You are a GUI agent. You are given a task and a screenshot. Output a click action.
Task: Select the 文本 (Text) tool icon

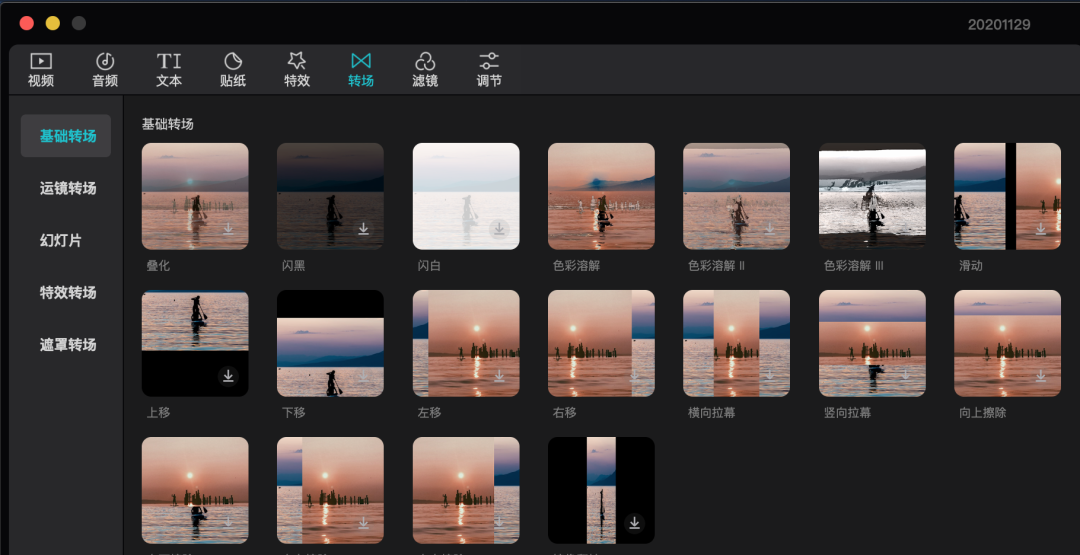[169, 61]
